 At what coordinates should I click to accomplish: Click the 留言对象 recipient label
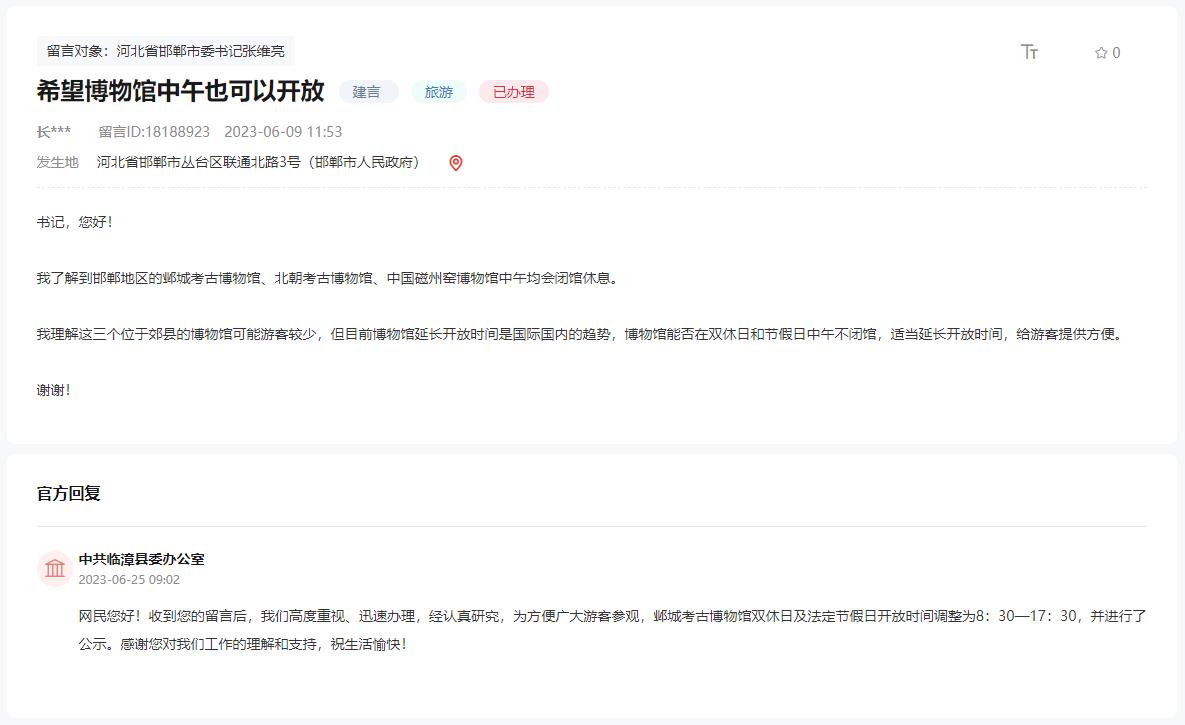pyautogui.click(x=166, y=51)
